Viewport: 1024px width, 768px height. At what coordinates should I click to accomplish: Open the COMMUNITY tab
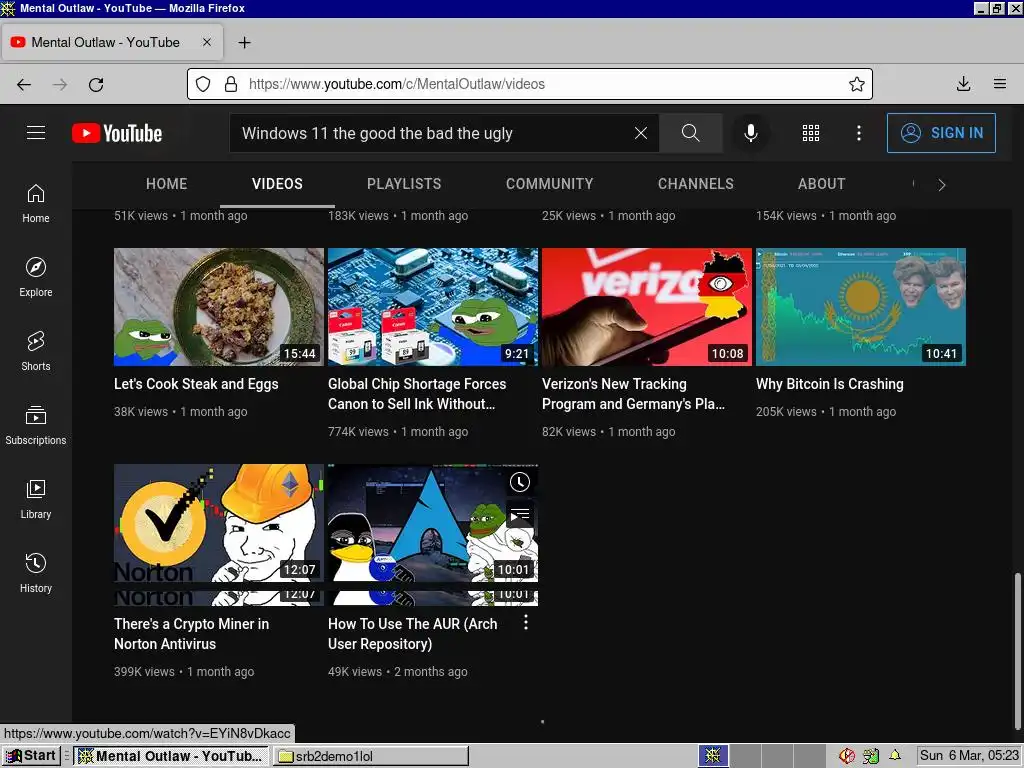click(550, 184)
